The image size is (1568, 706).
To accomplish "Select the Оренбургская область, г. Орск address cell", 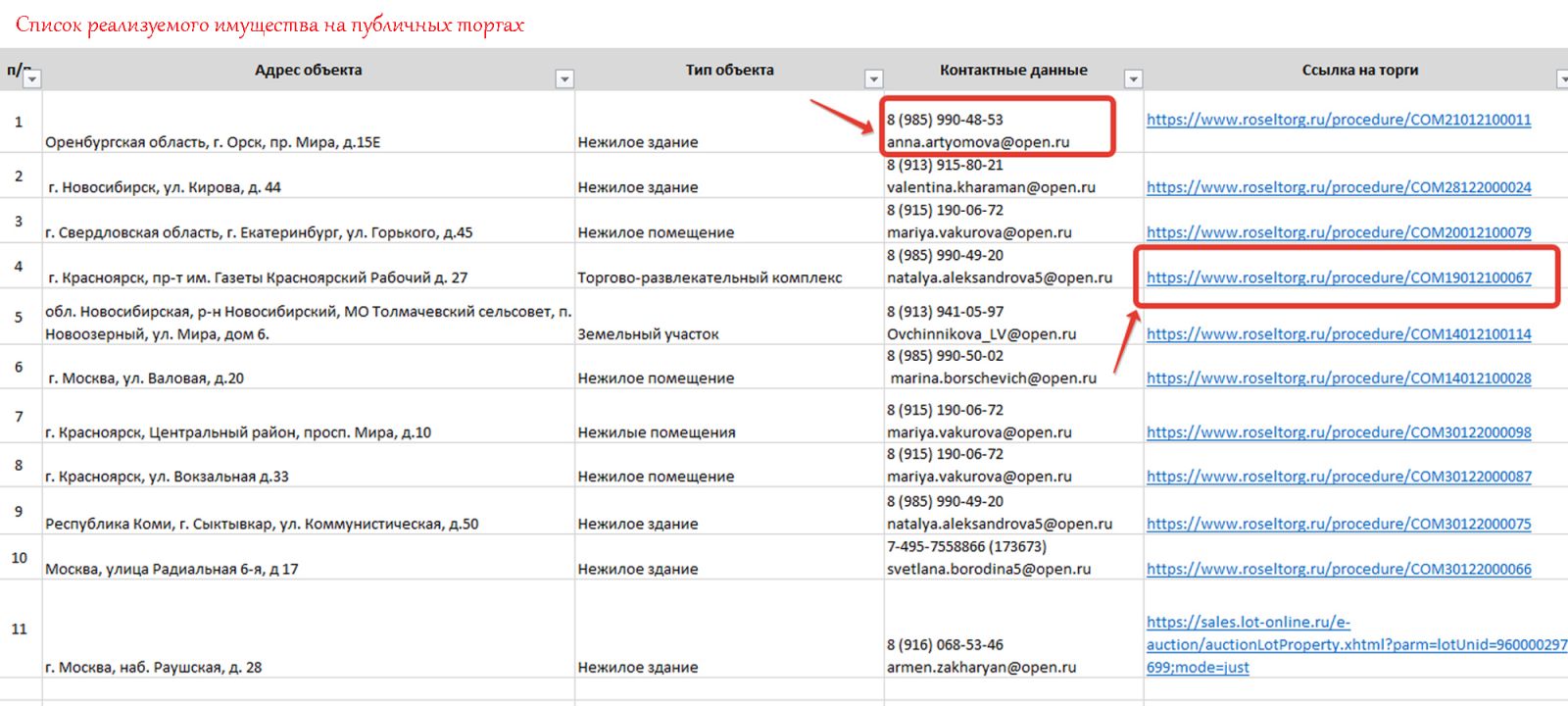I will point(213,142).
